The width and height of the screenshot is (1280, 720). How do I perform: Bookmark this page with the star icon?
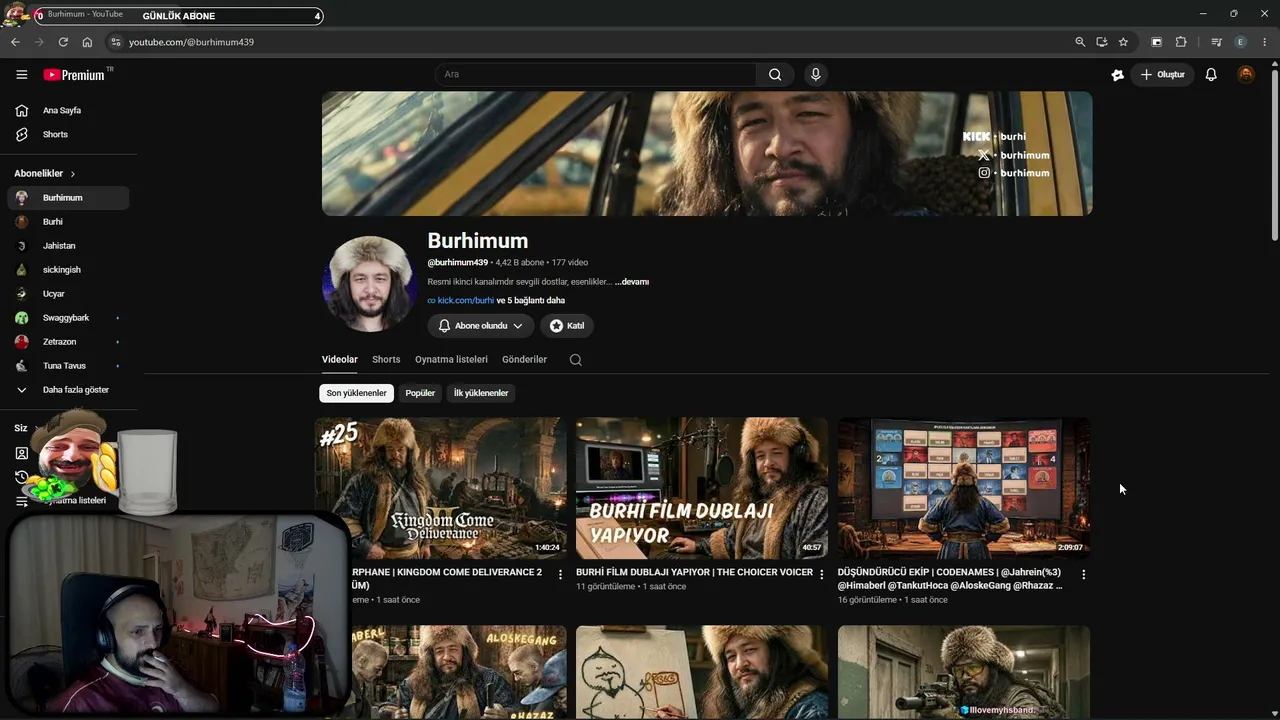click(1123, 42)
